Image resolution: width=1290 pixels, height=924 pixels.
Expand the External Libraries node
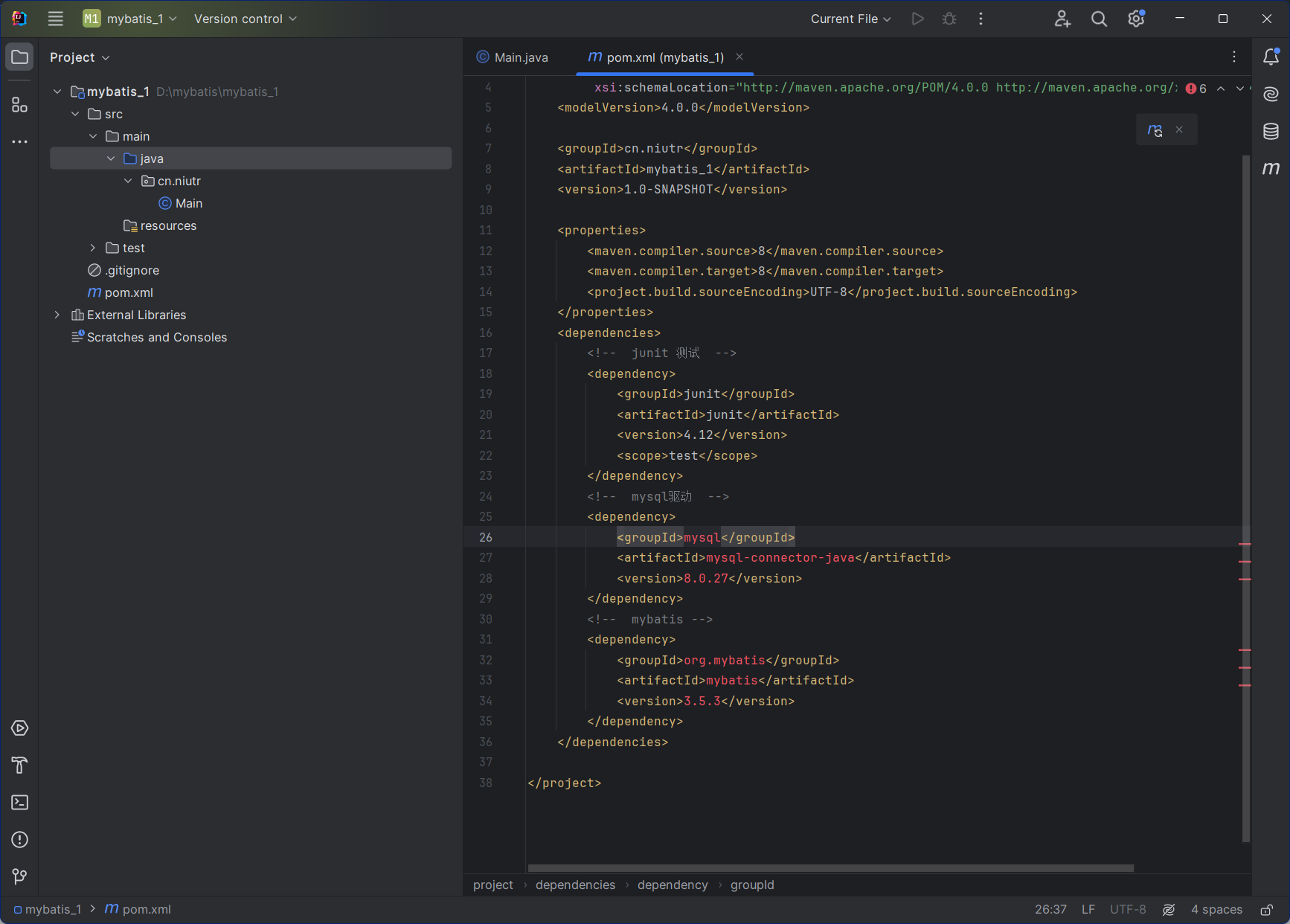(57, 315)
